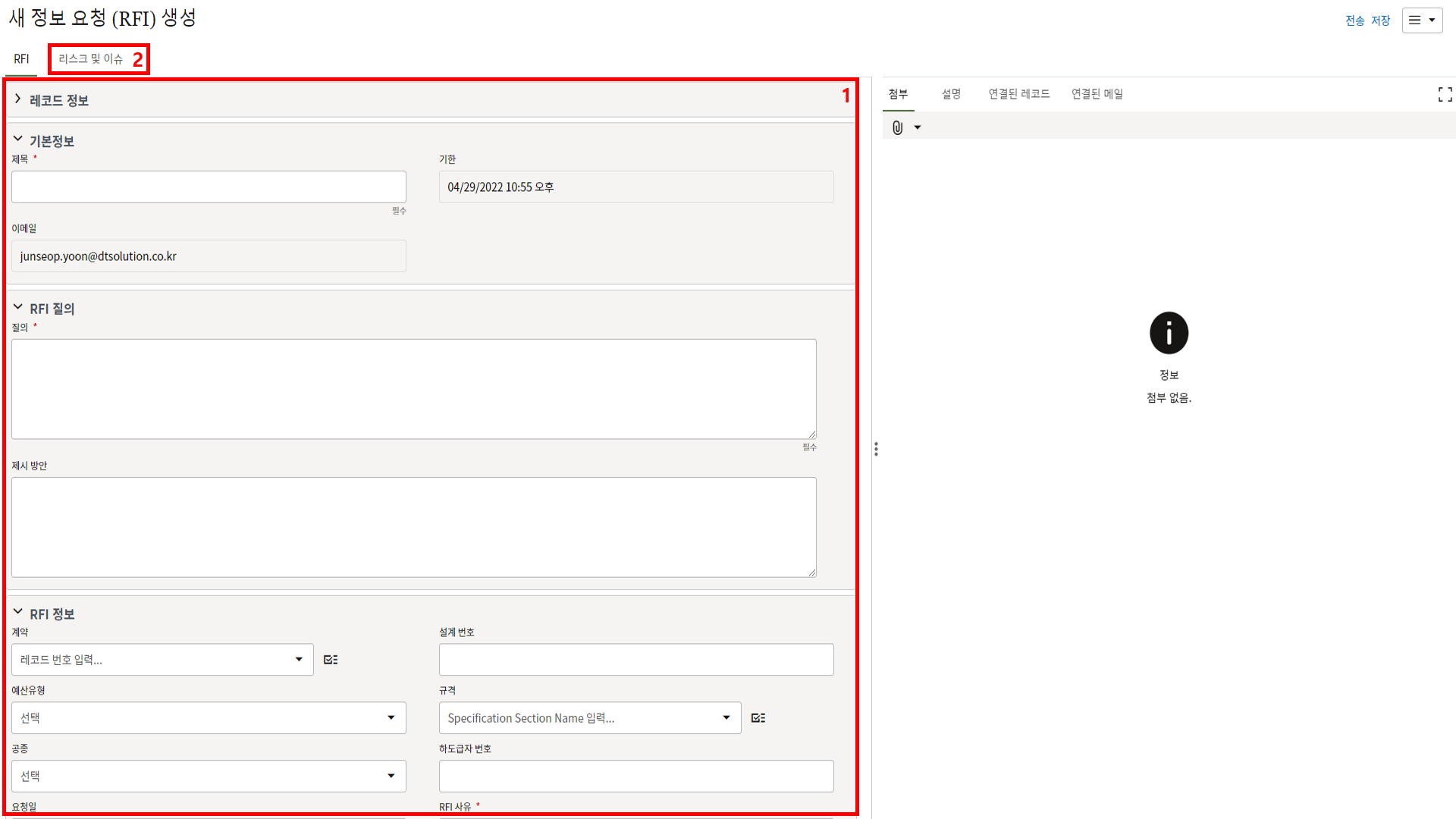The height and width of the screenshot is (819, 1456).
Task: Expand the 레코드 정보 section
Action: [18, 99]
